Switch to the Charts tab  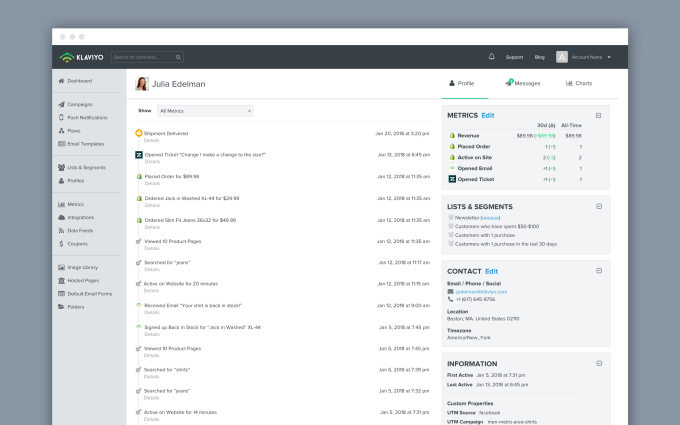(x=579, y=84)
